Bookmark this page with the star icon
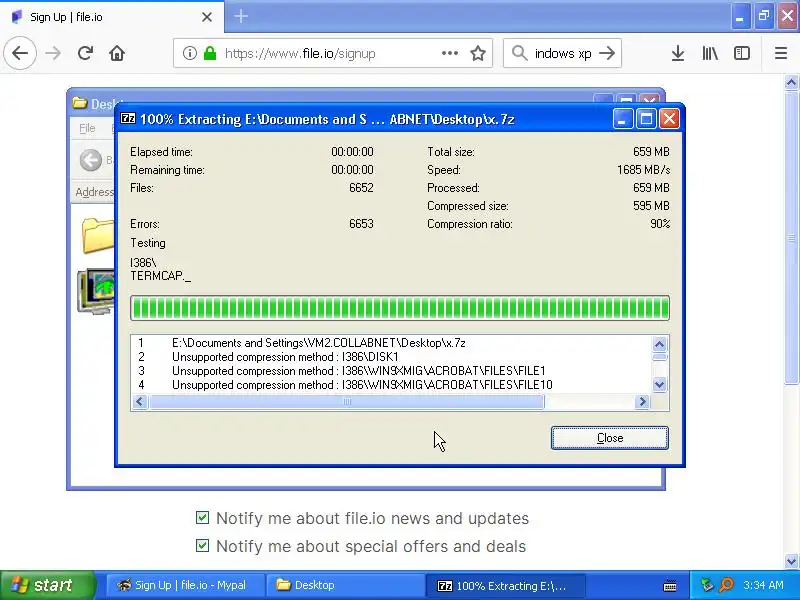 pyautogui.click(x=478, y=53)
